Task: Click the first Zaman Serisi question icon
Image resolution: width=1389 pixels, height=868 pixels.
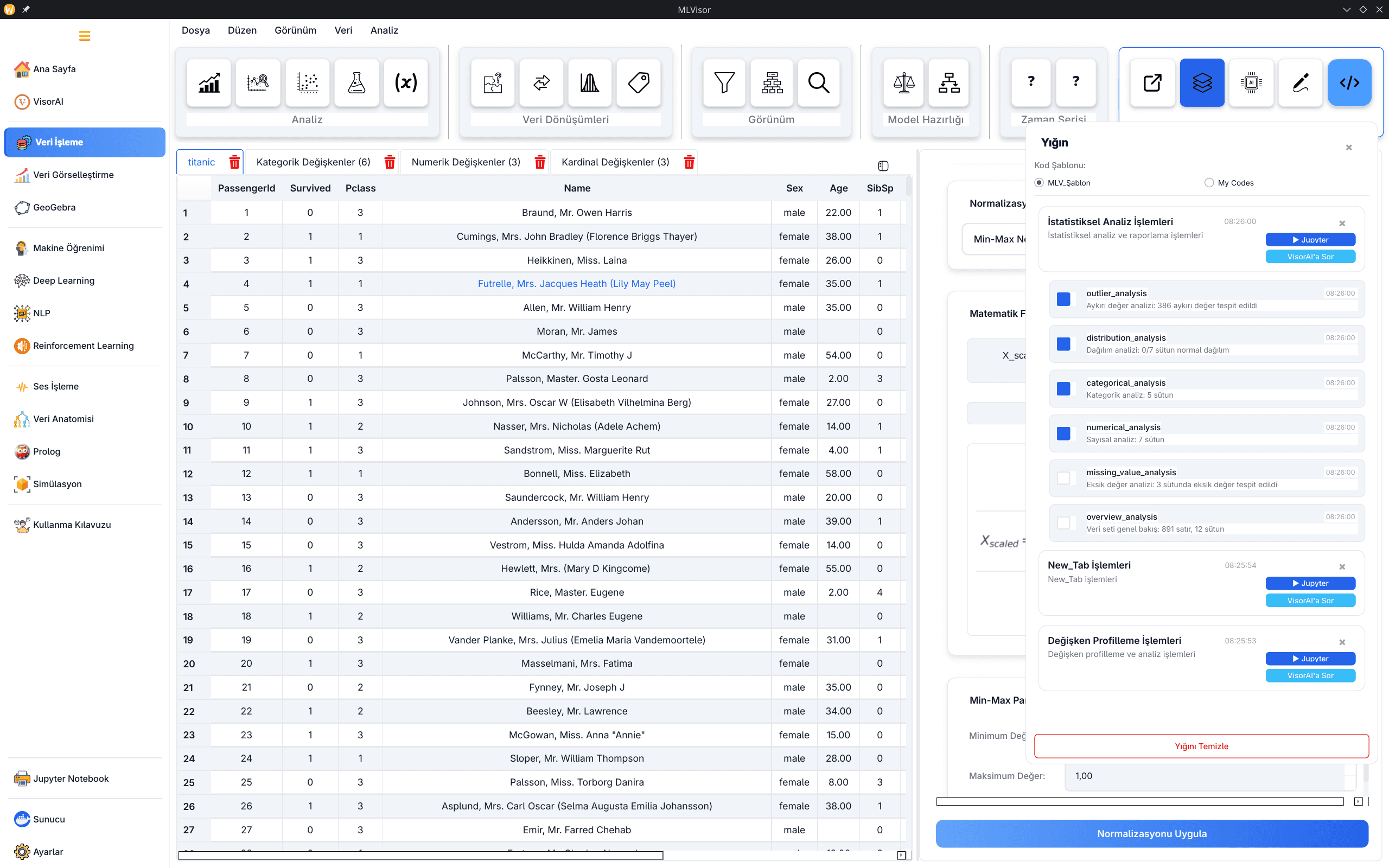Action: click(x=1031, y=82)
